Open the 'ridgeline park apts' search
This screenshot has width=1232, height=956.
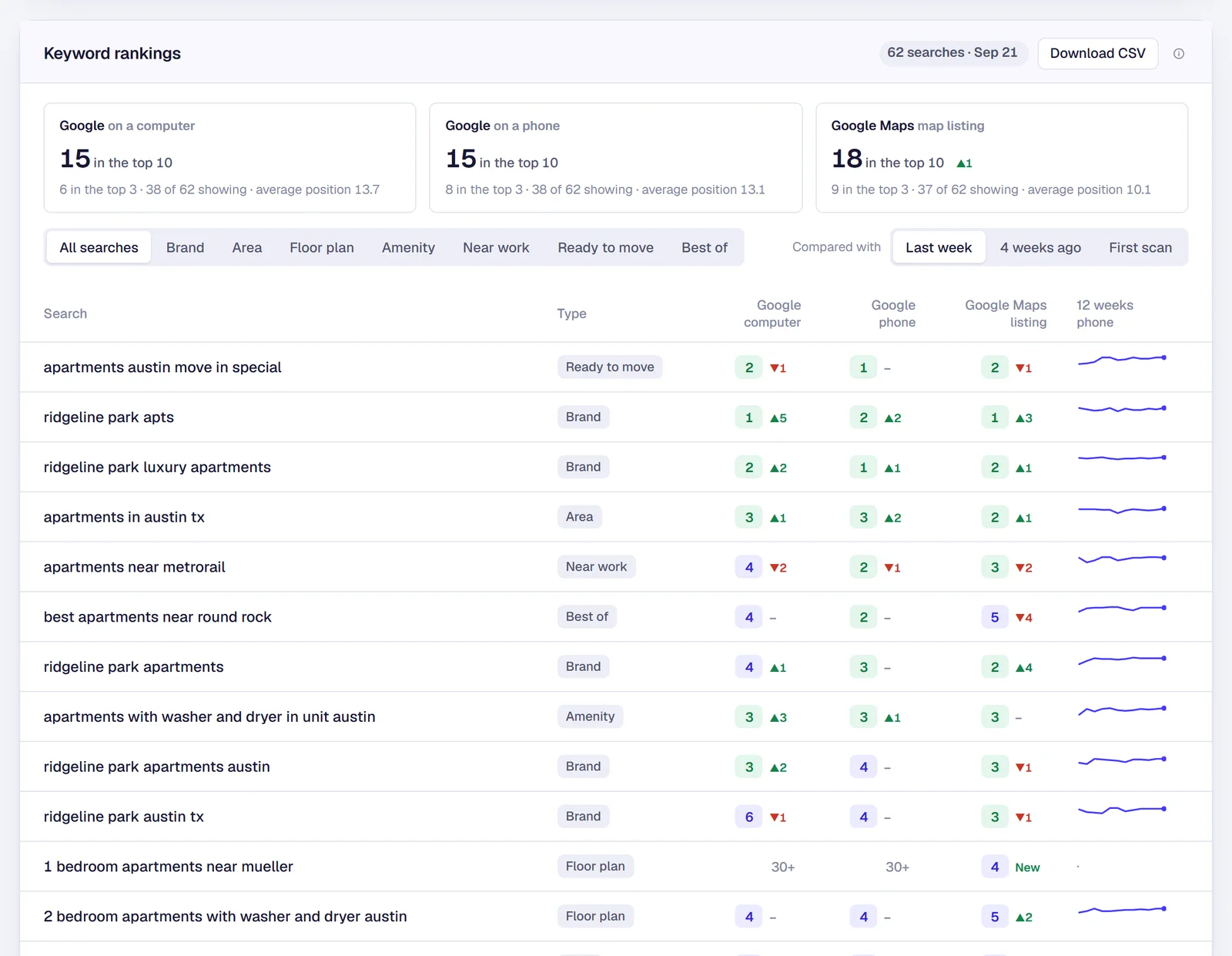[x=616, y=418]
